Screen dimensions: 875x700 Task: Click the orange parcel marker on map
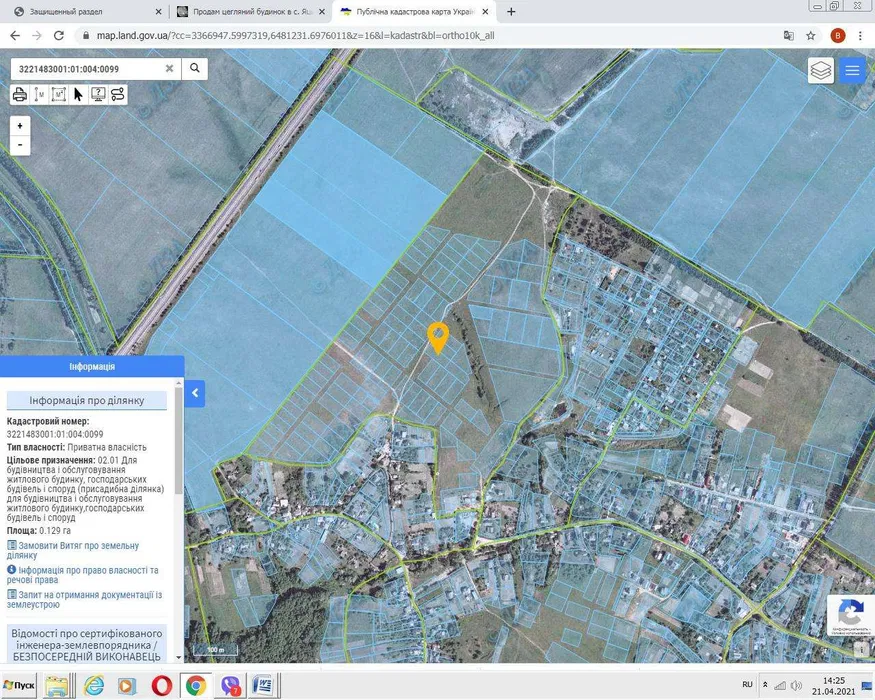tap(437, 336)
